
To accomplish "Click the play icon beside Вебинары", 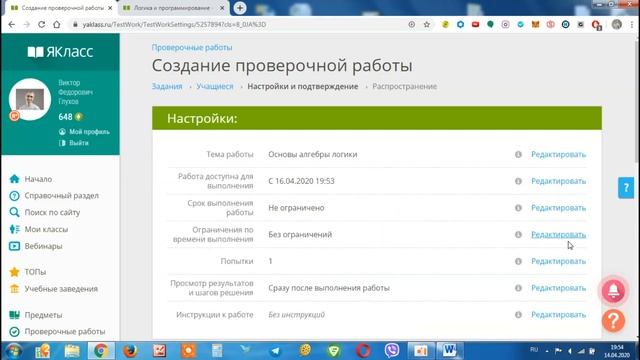I will 14,246.
